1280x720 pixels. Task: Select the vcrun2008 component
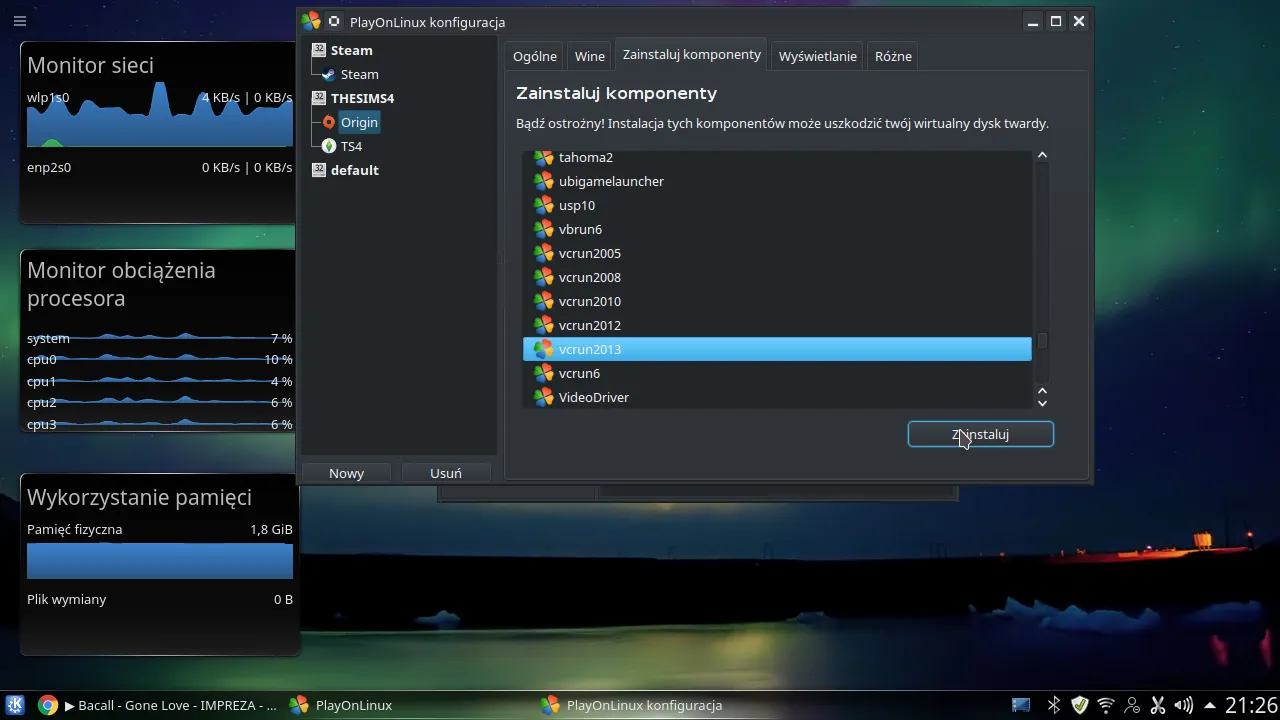click(x=777, y=277)
